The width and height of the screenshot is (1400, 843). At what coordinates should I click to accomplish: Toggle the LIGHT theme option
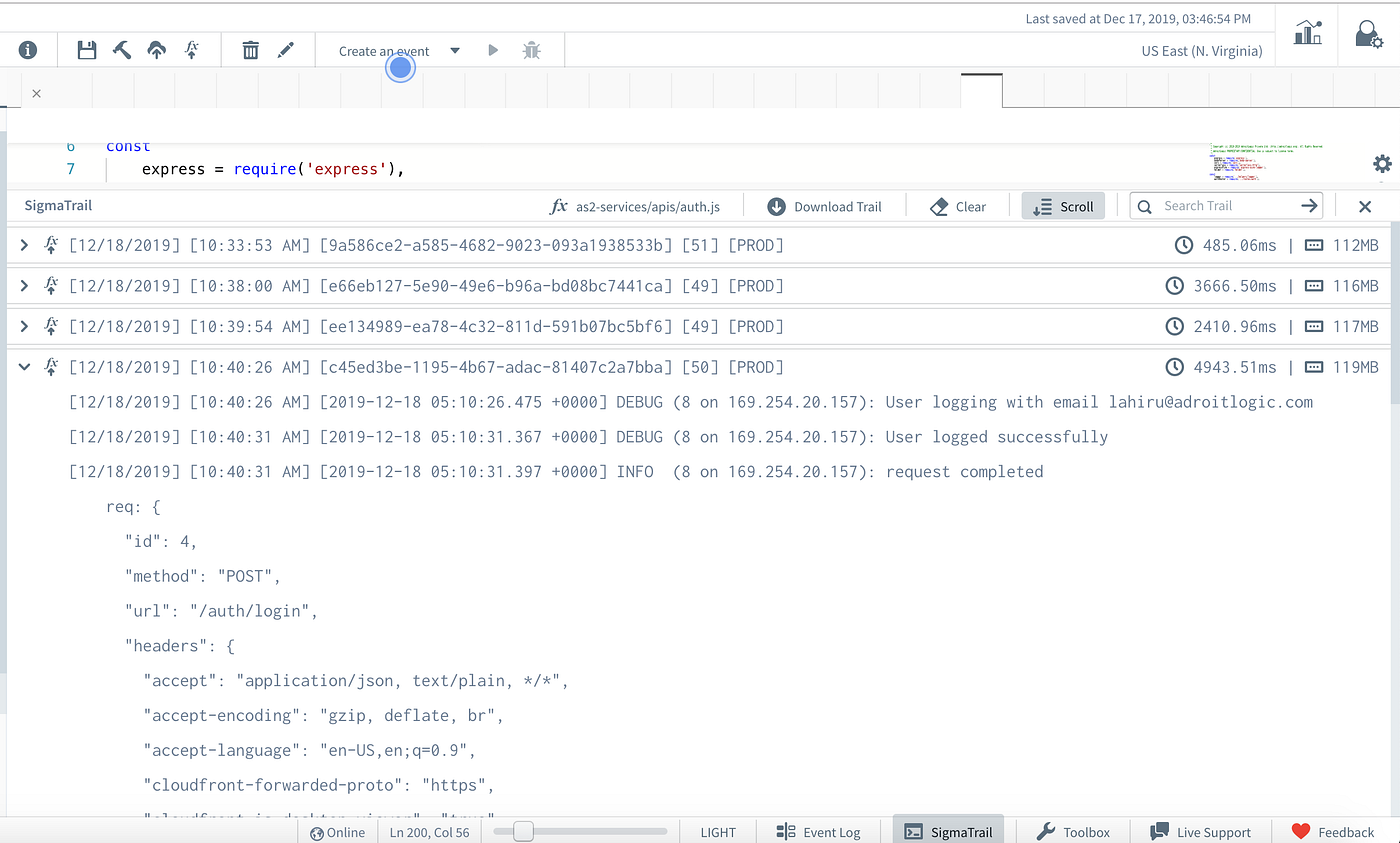(717, 831)
